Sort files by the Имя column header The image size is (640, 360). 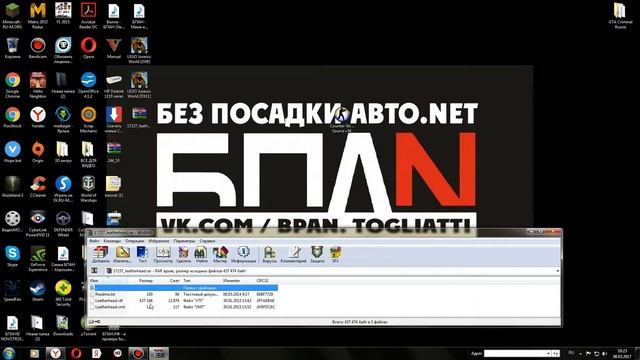tap(108, 281)
